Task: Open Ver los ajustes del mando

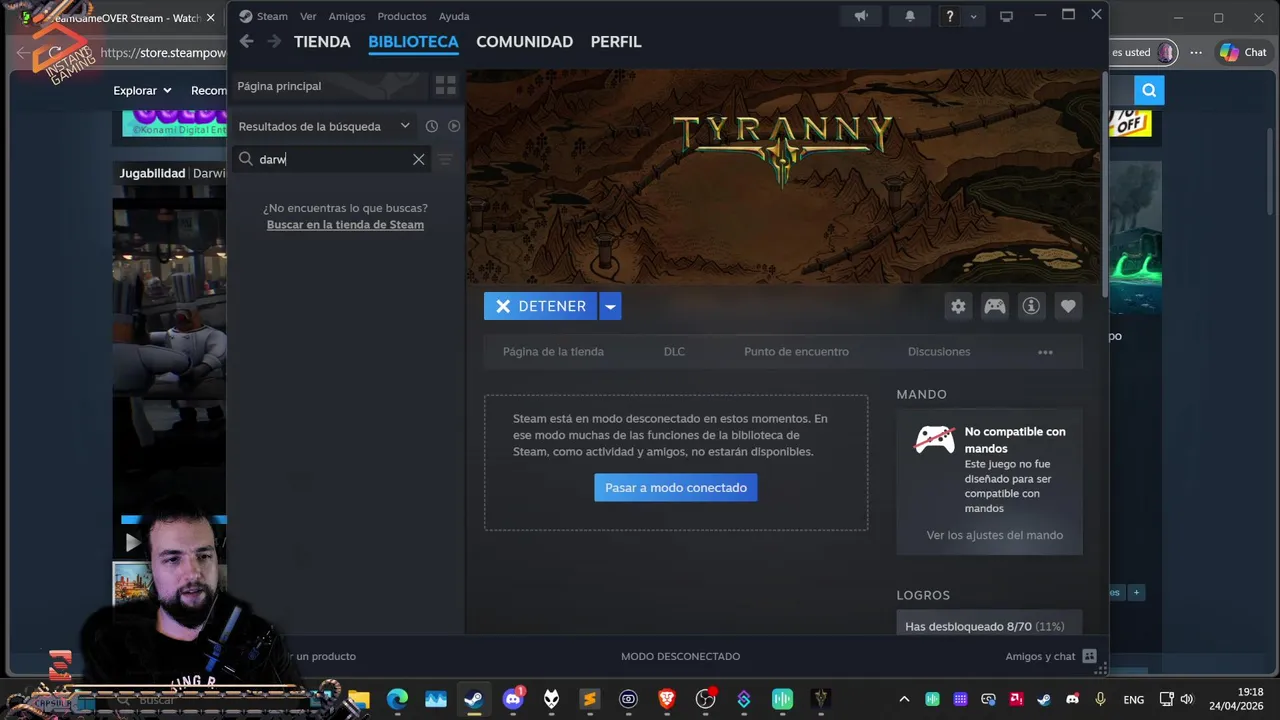Action: 995,535
